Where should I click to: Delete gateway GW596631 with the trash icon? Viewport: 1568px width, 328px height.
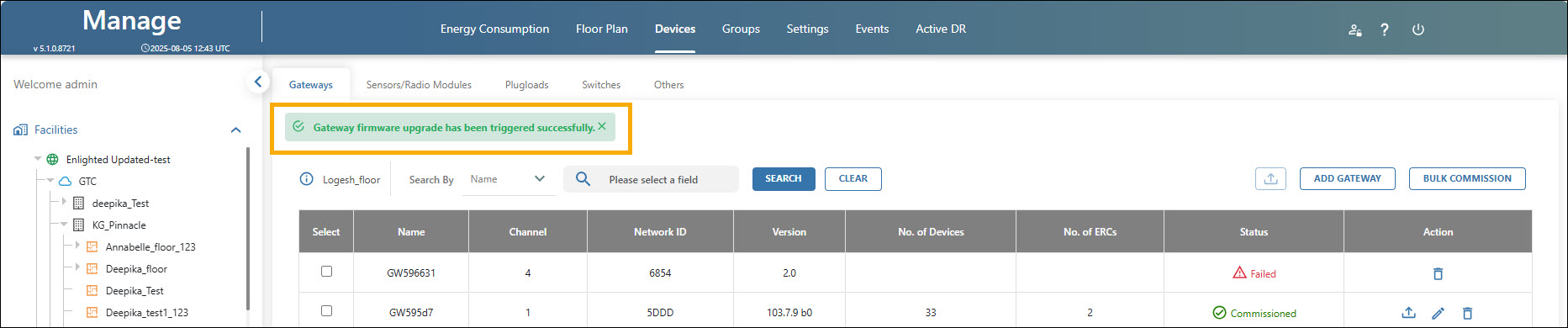click(1438, 273)
